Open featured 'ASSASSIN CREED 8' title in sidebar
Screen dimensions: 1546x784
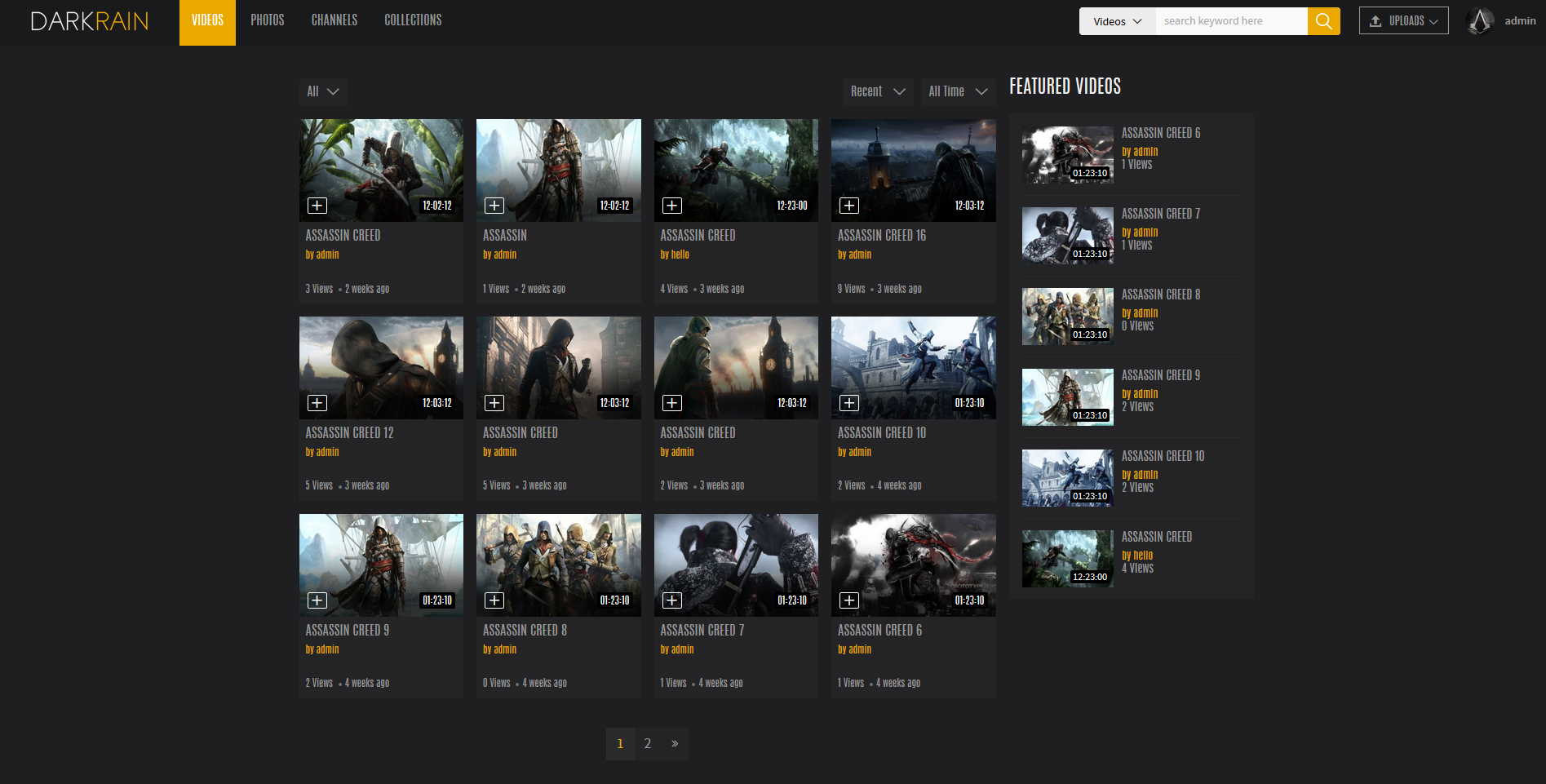click(1160, 295)
